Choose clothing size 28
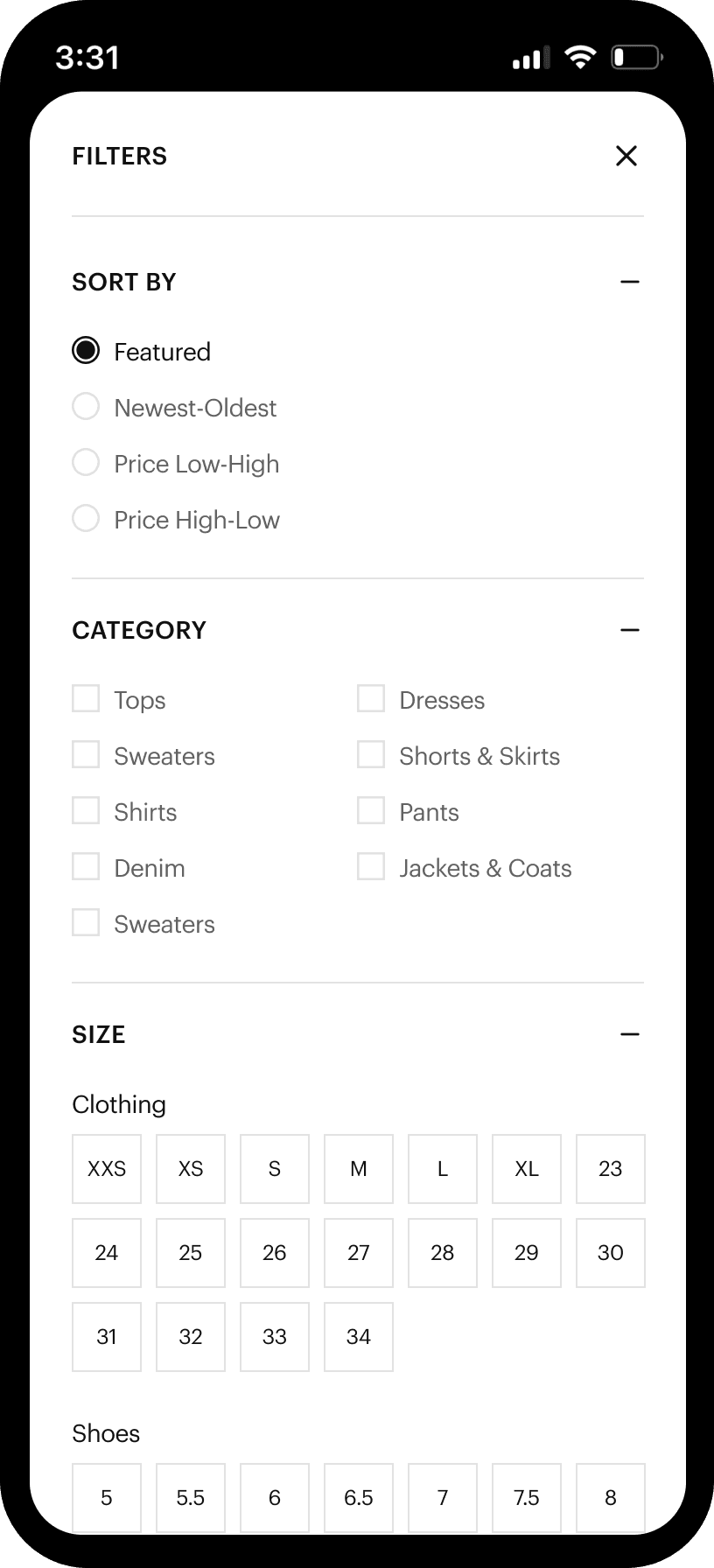The image size is (714, 1568). pos(443,1253)
